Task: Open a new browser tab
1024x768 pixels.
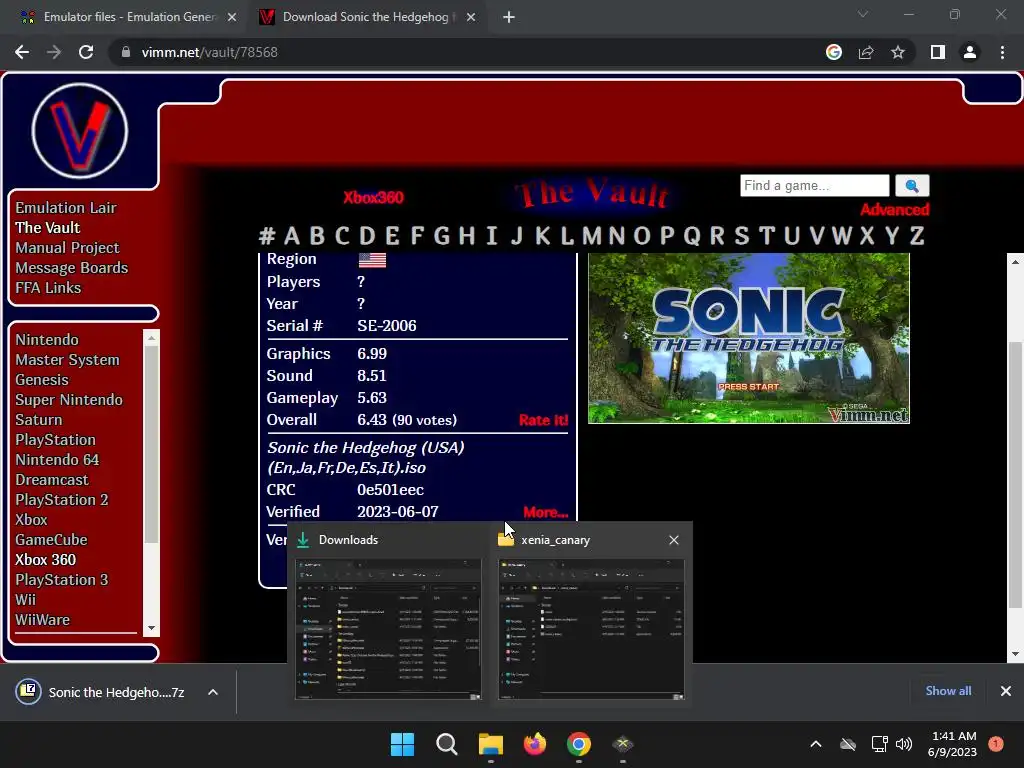Action: point(509,17)
